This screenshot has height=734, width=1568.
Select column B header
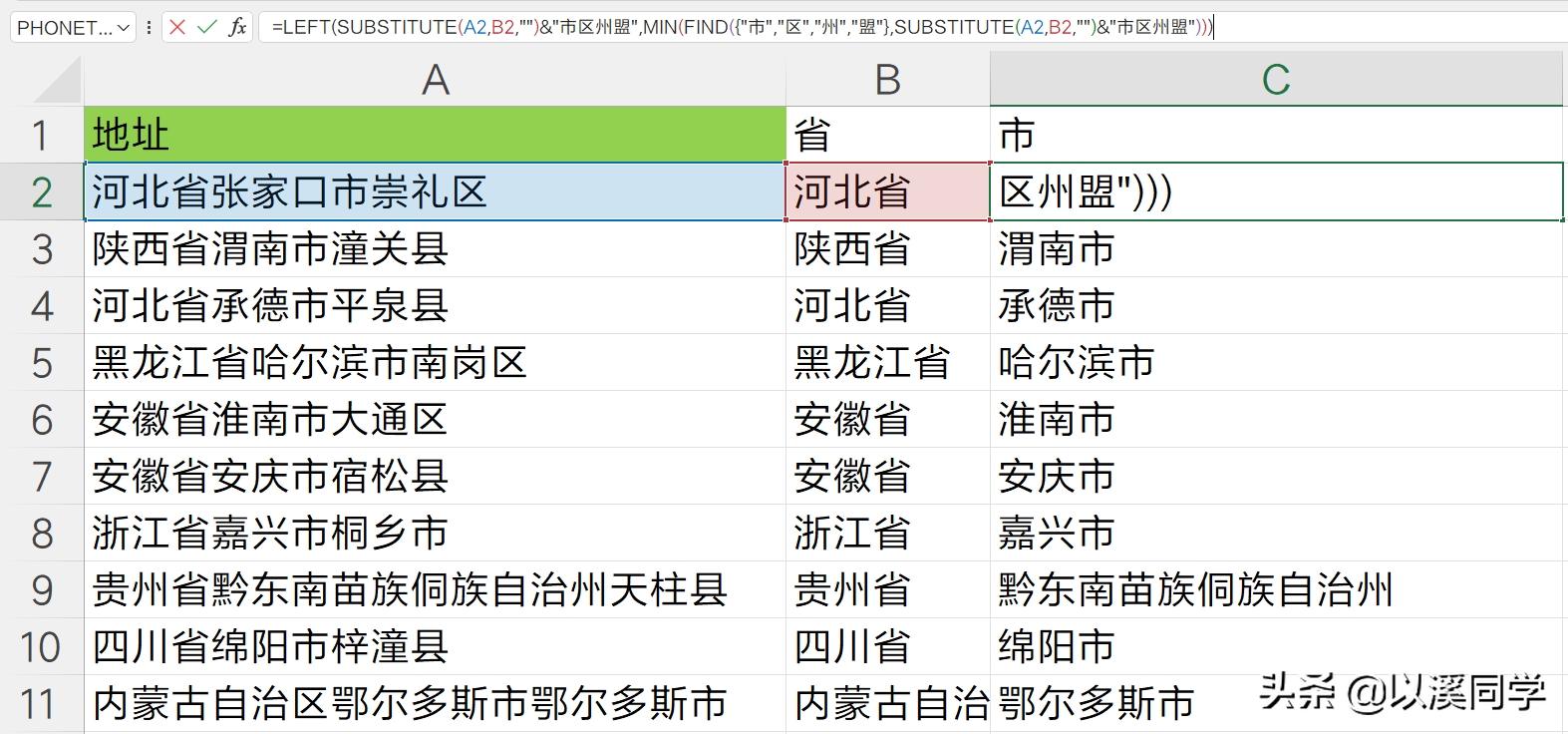888,80
